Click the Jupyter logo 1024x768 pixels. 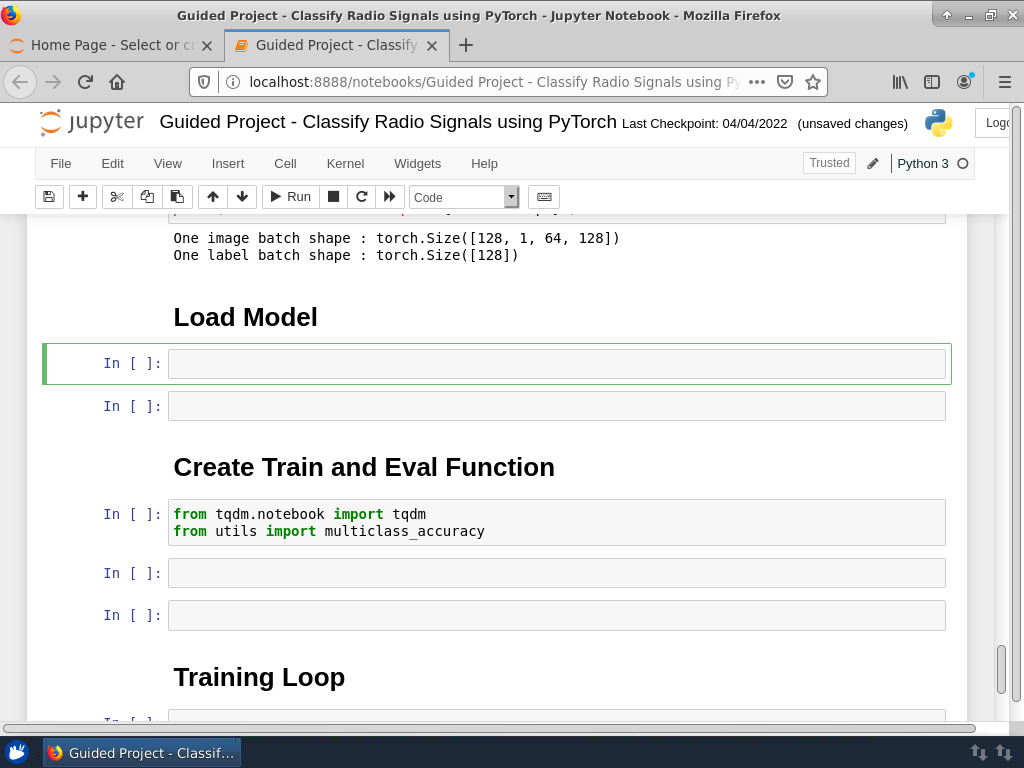[x=91, y=122]
